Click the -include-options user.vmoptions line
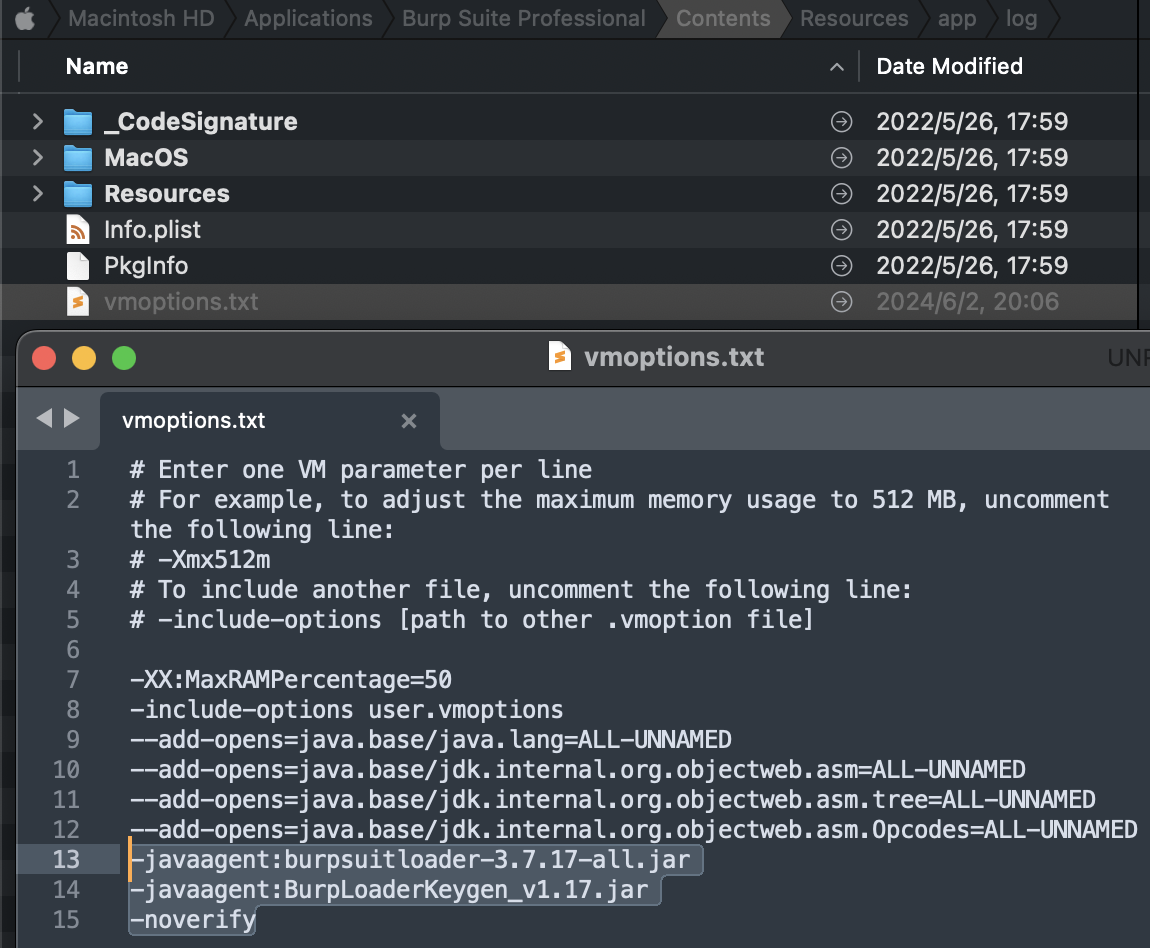This screenshot has width=1150, height=948. click(x=347, y=710)
